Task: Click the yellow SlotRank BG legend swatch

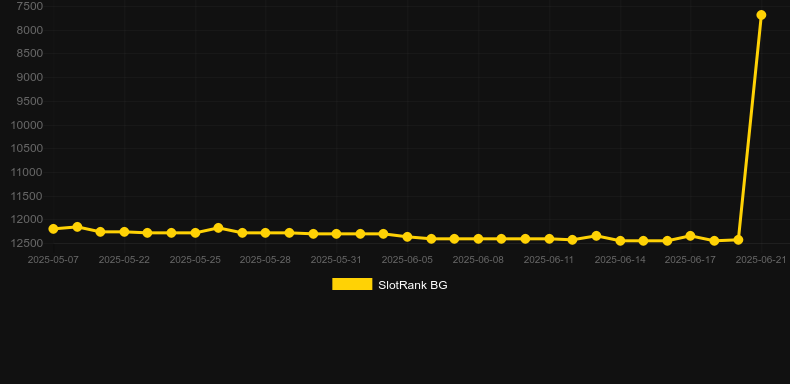Action: click(x=352, y=284)
